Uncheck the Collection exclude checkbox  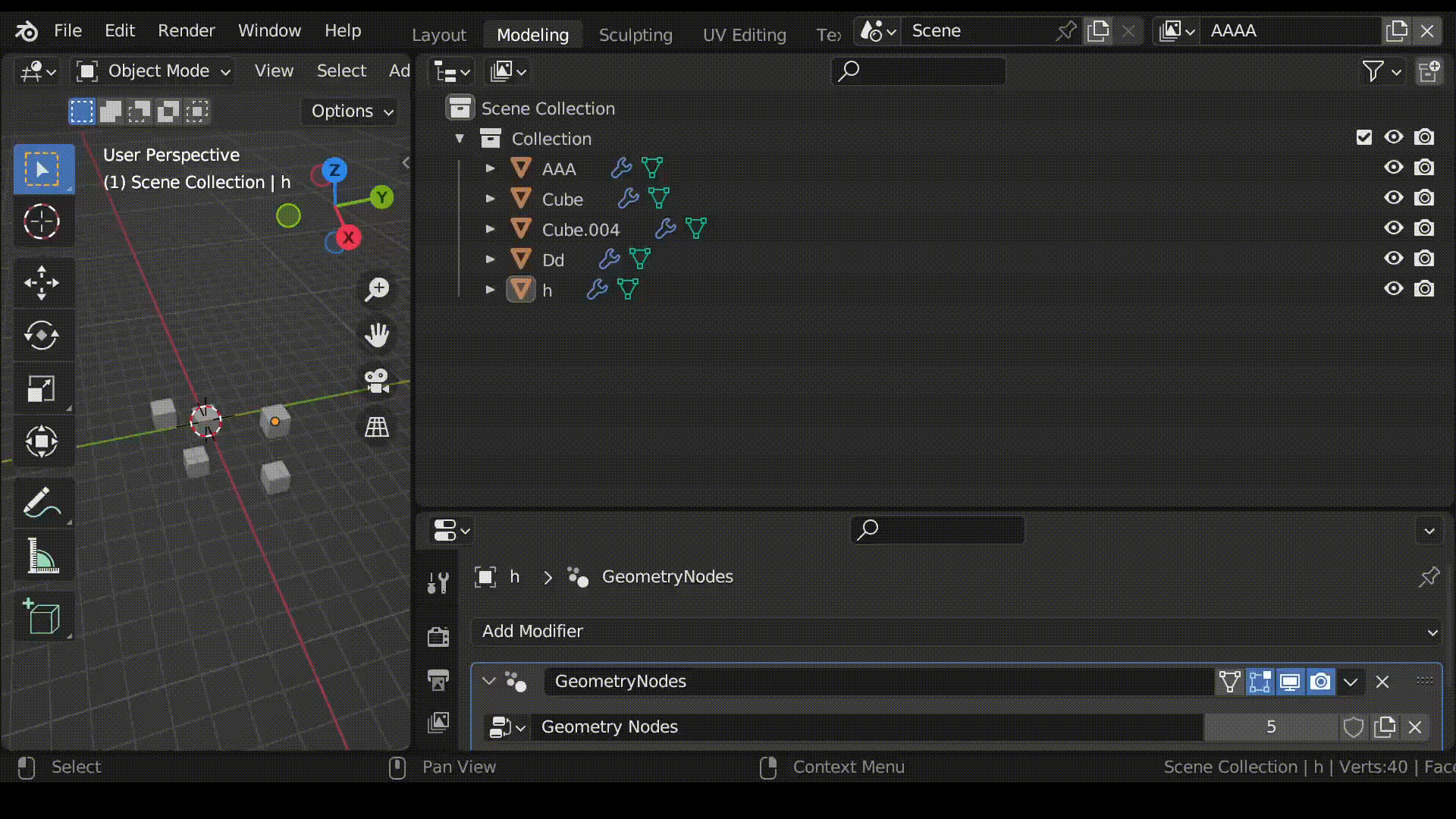(1364, 137)
